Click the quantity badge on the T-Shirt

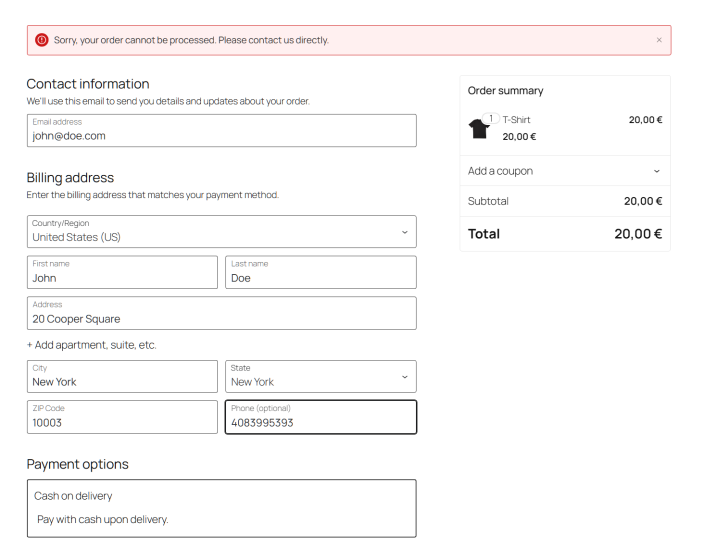[x=491, y=119]
